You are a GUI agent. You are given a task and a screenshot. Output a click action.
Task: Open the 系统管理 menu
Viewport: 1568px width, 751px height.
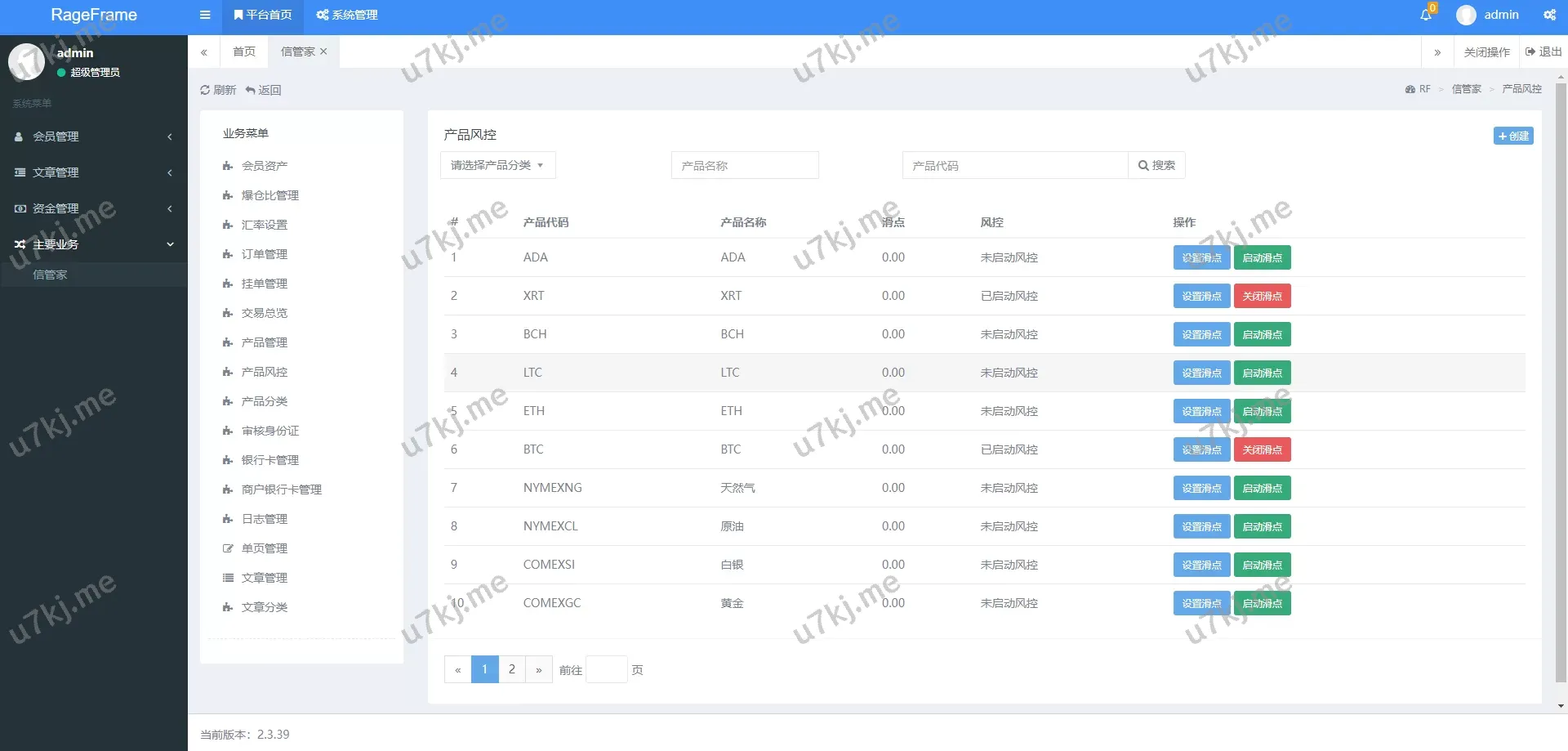[x=345, y=15]
